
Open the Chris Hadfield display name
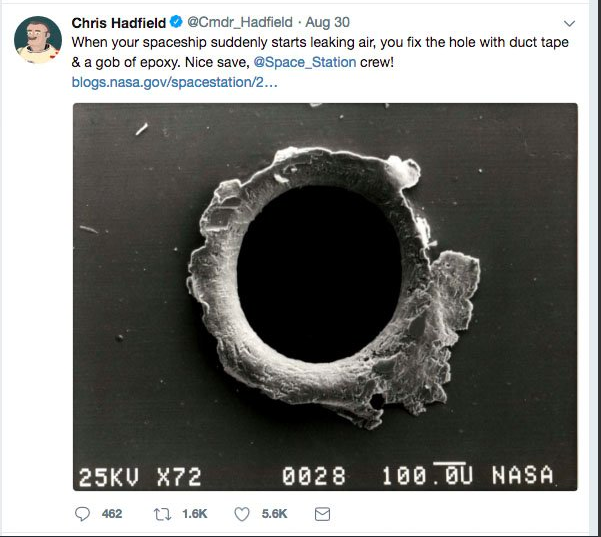tap(119, 23)
